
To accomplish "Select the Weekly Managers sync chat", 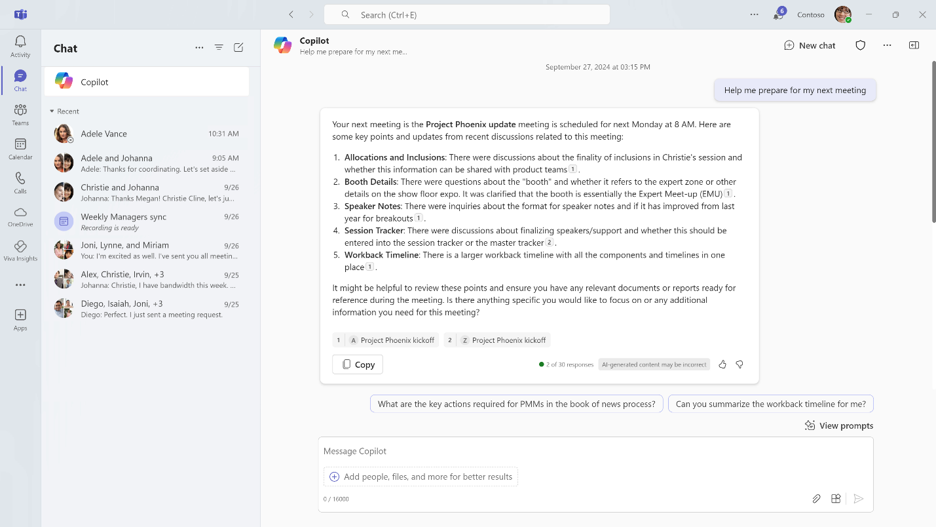I will pyautogui.click(x=146, y=221).
